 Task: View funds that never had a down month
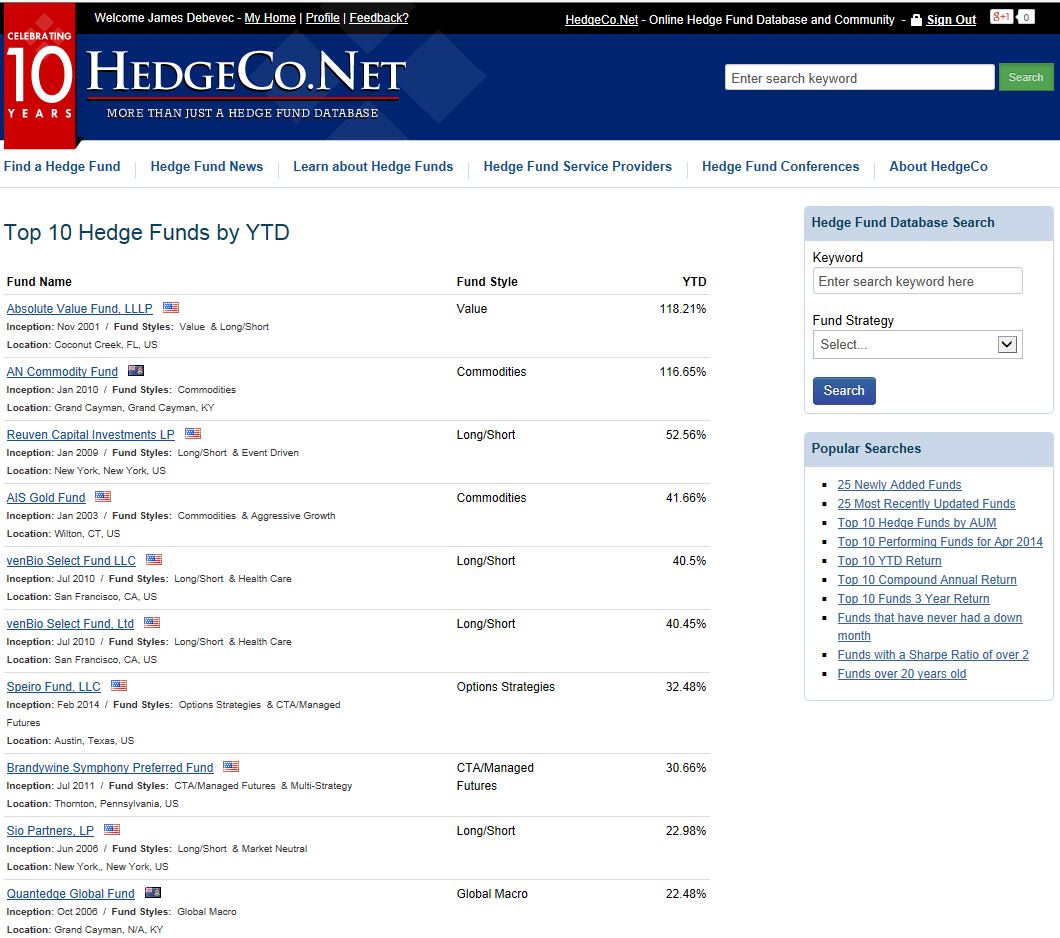pyautogui.click(x=930, y=626)
